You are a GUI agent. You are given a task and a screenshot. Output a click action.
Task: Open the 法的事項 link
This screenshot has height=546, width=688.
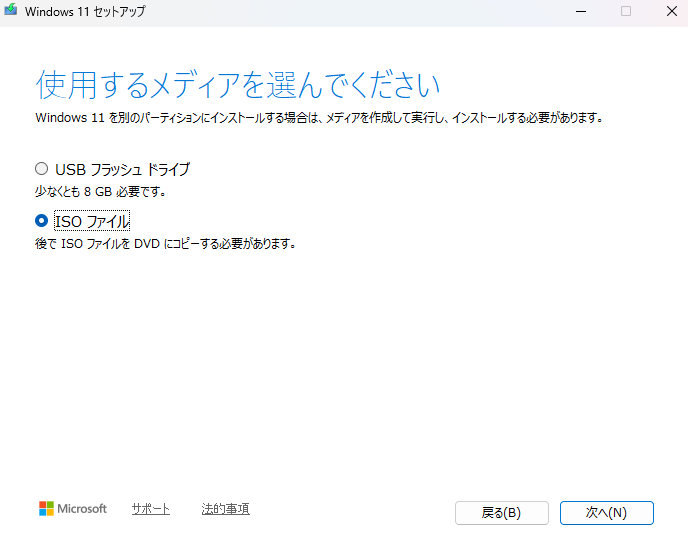[225, 509]
